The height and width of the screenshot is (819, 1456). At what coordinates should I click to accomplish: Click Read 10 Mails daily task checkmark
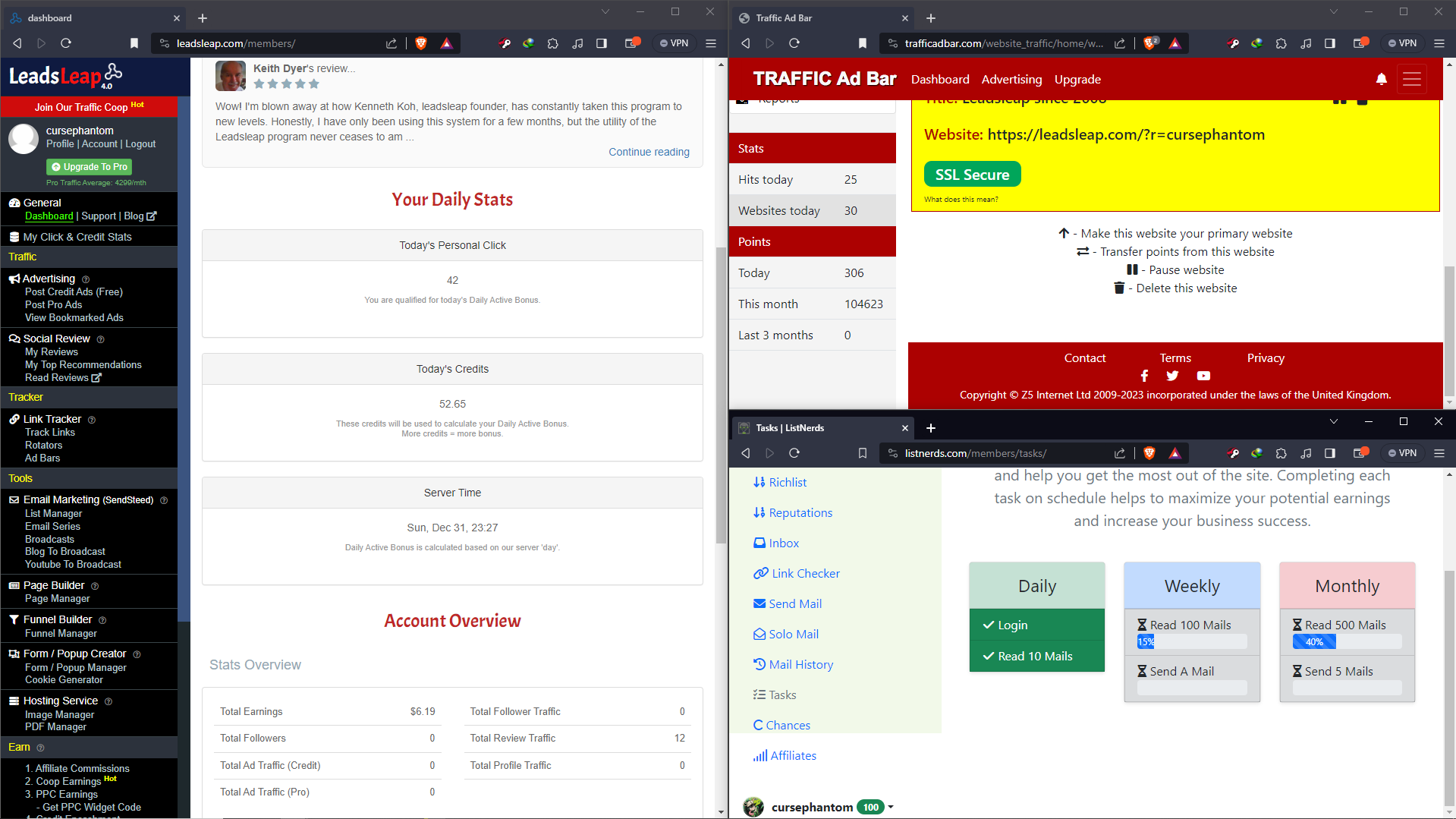pyautogui.click(x=989, y=656)
